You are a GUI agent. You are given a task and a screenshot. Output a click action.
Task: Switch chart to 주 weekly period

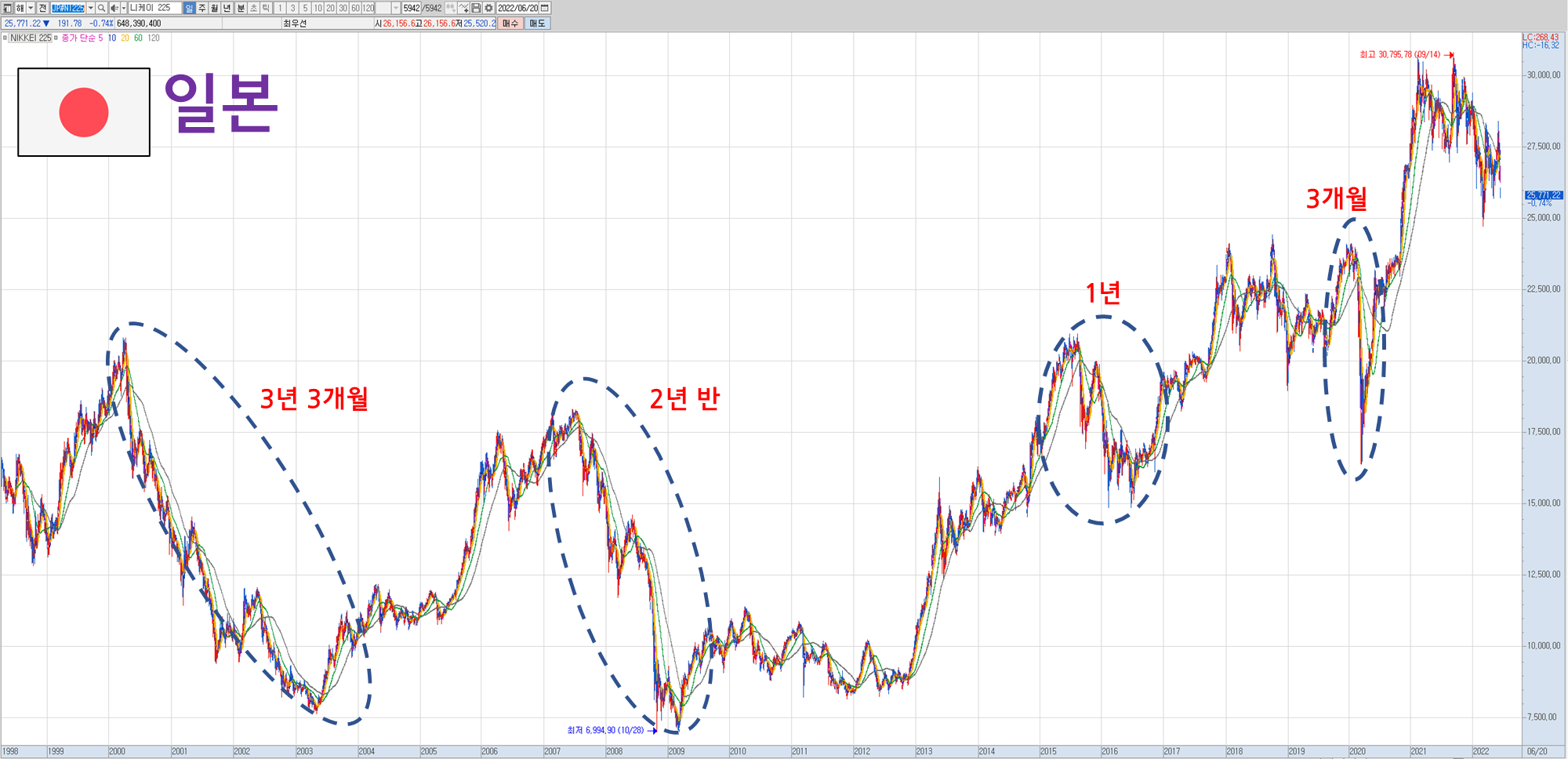point(201,8)
